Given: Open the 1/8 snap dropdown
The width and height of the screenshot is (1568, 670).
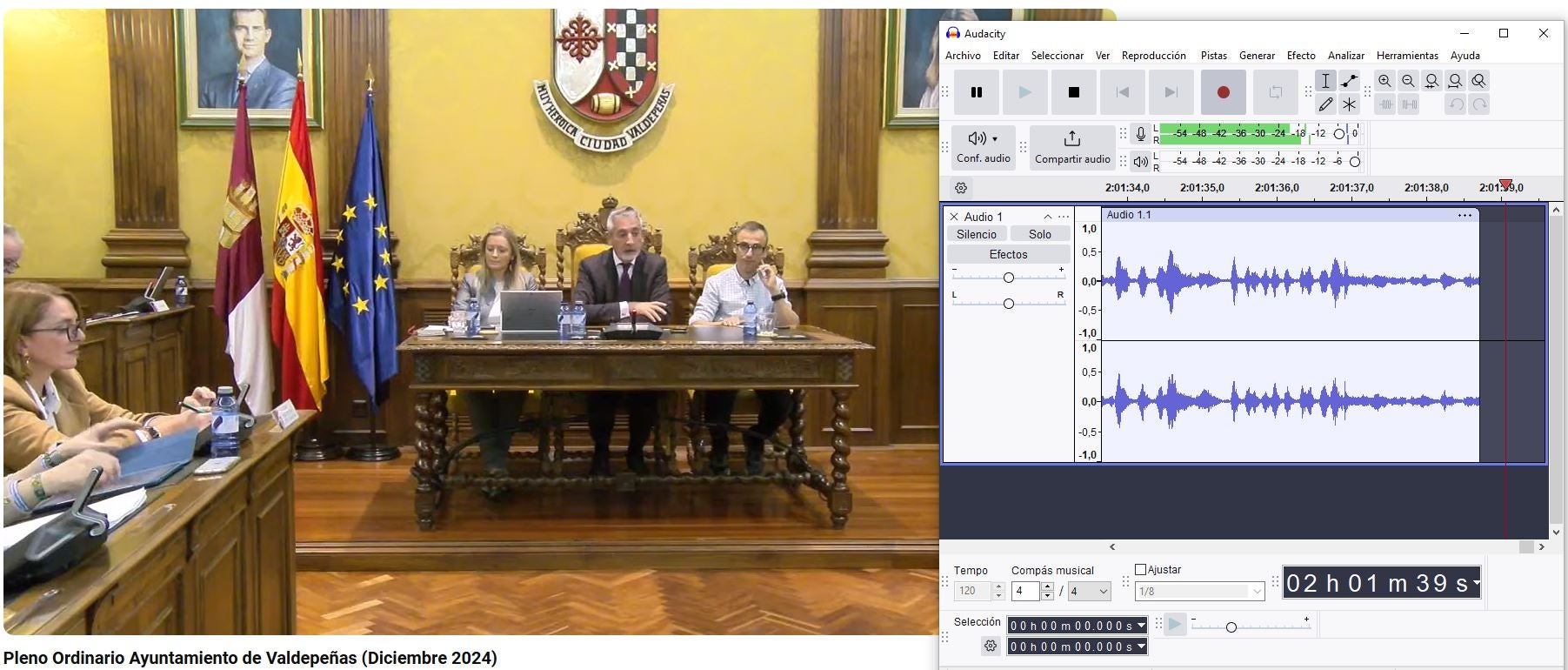Looking at the screenshot, I should [x=1200, y=592].
